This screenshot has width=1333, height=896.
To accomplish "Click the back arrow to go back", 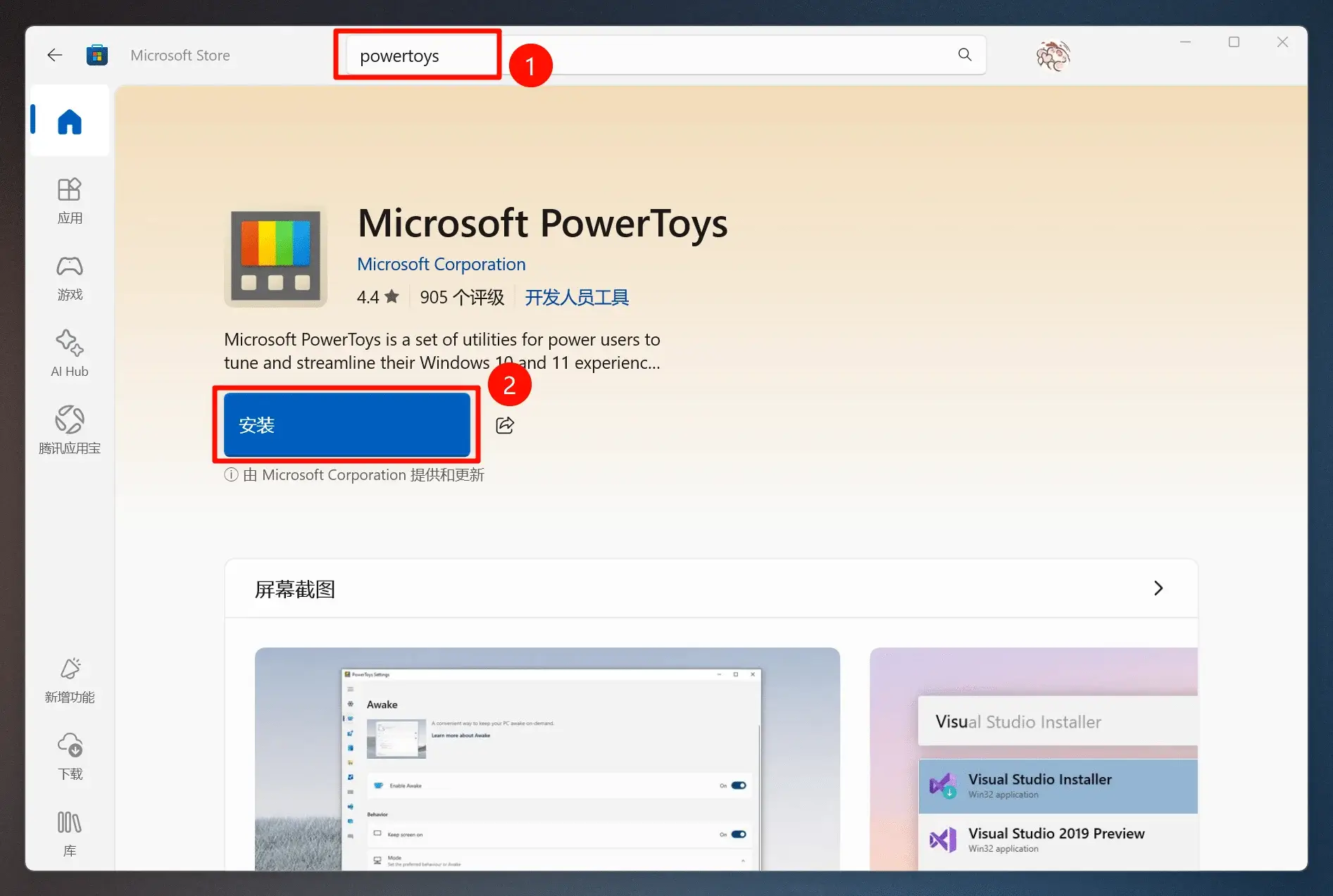I will click(54, 55).
